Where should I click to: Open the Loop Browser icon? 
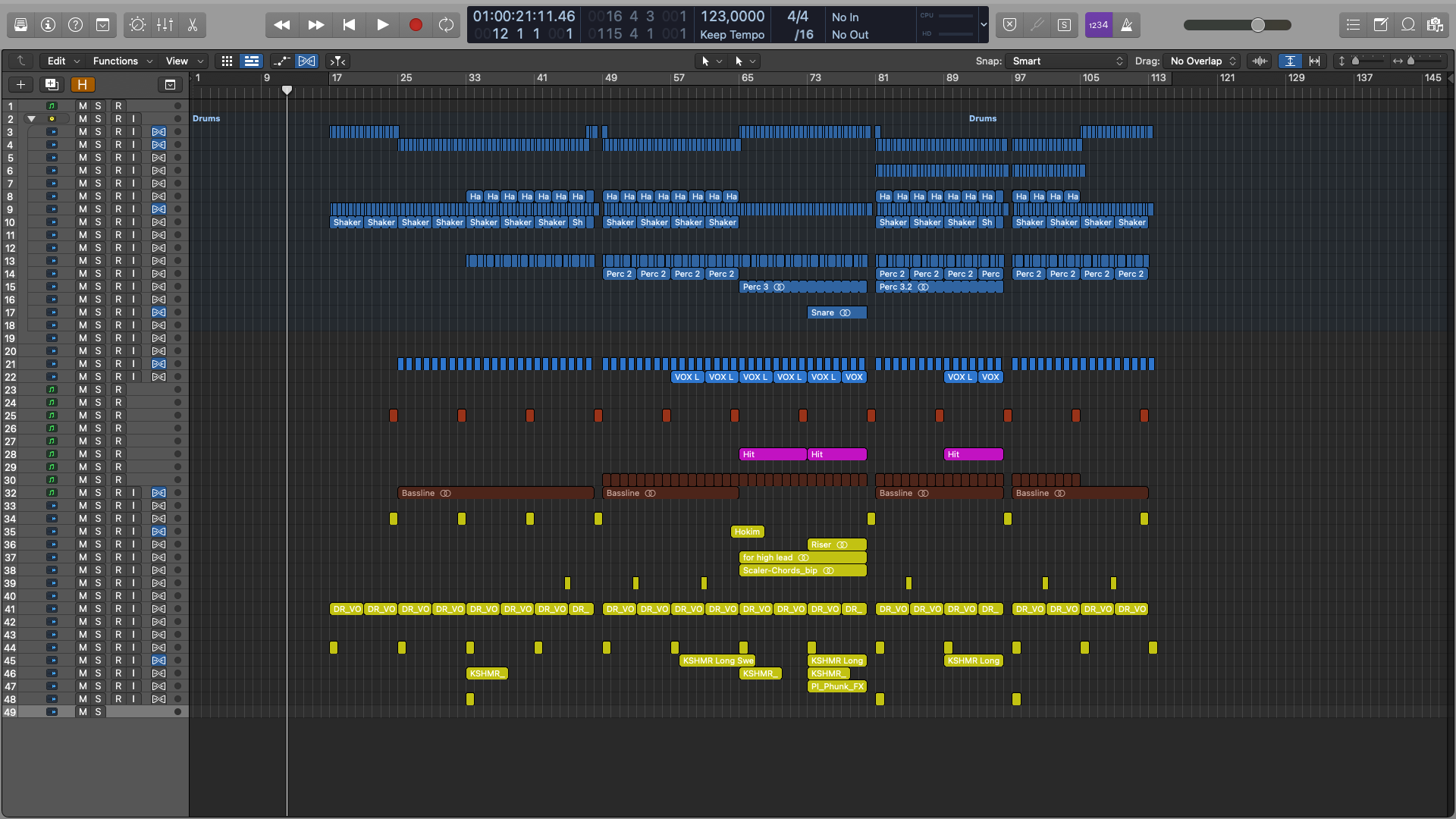tap(1407, 25)
